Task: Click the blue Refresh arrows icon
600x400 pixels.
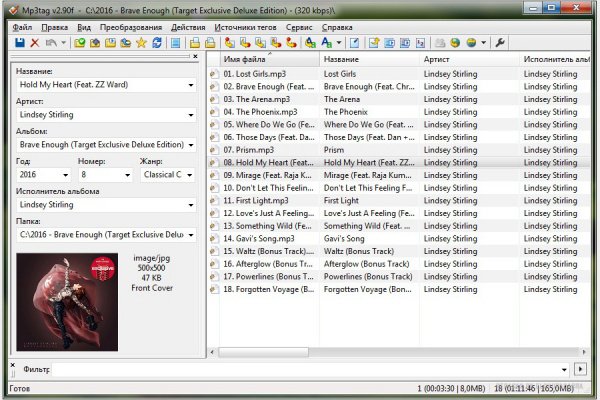Action: (157, 42)
